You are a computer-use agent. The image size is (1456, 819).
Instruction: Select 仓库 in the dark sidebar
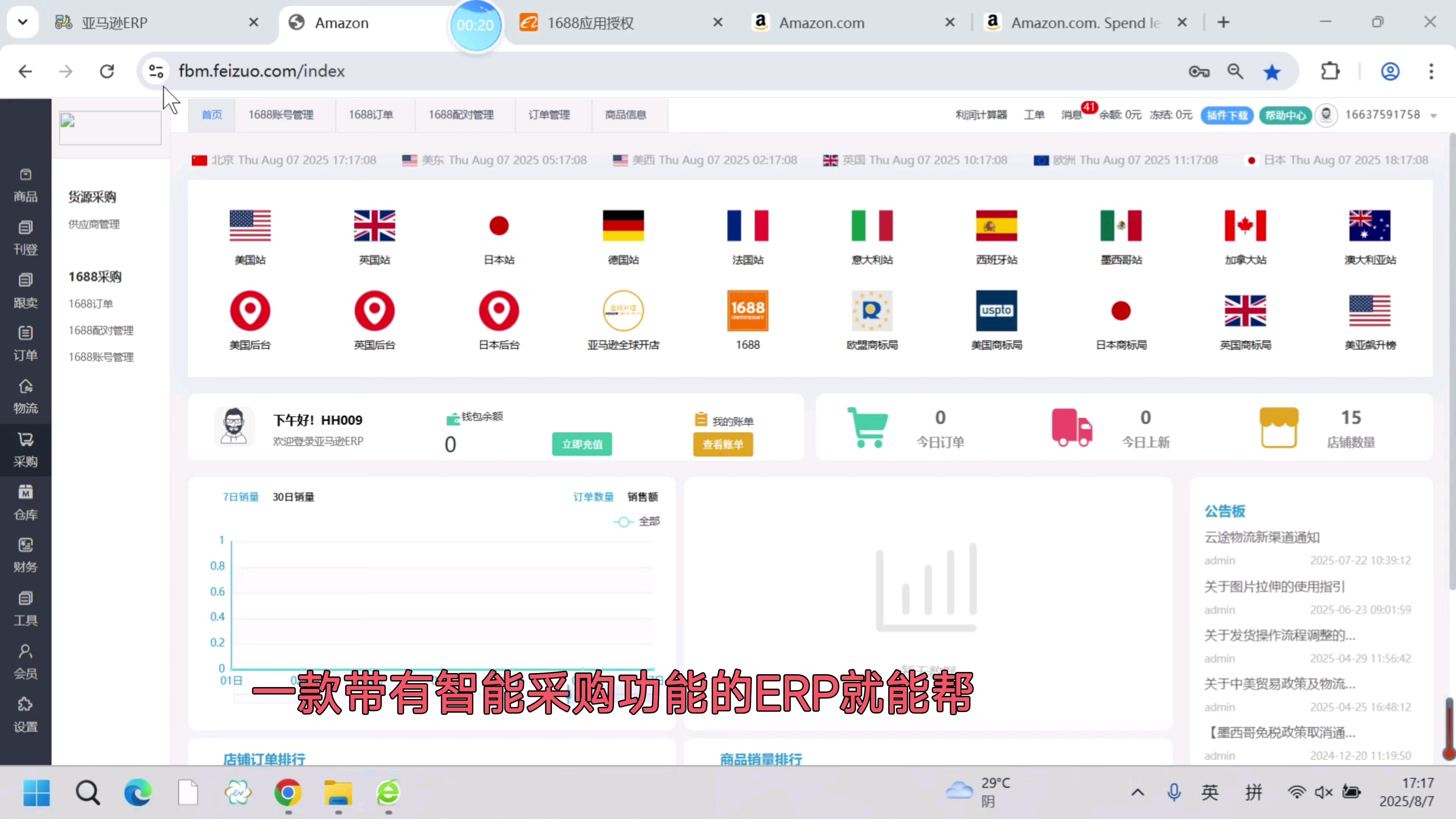click(x=25, y=504)
